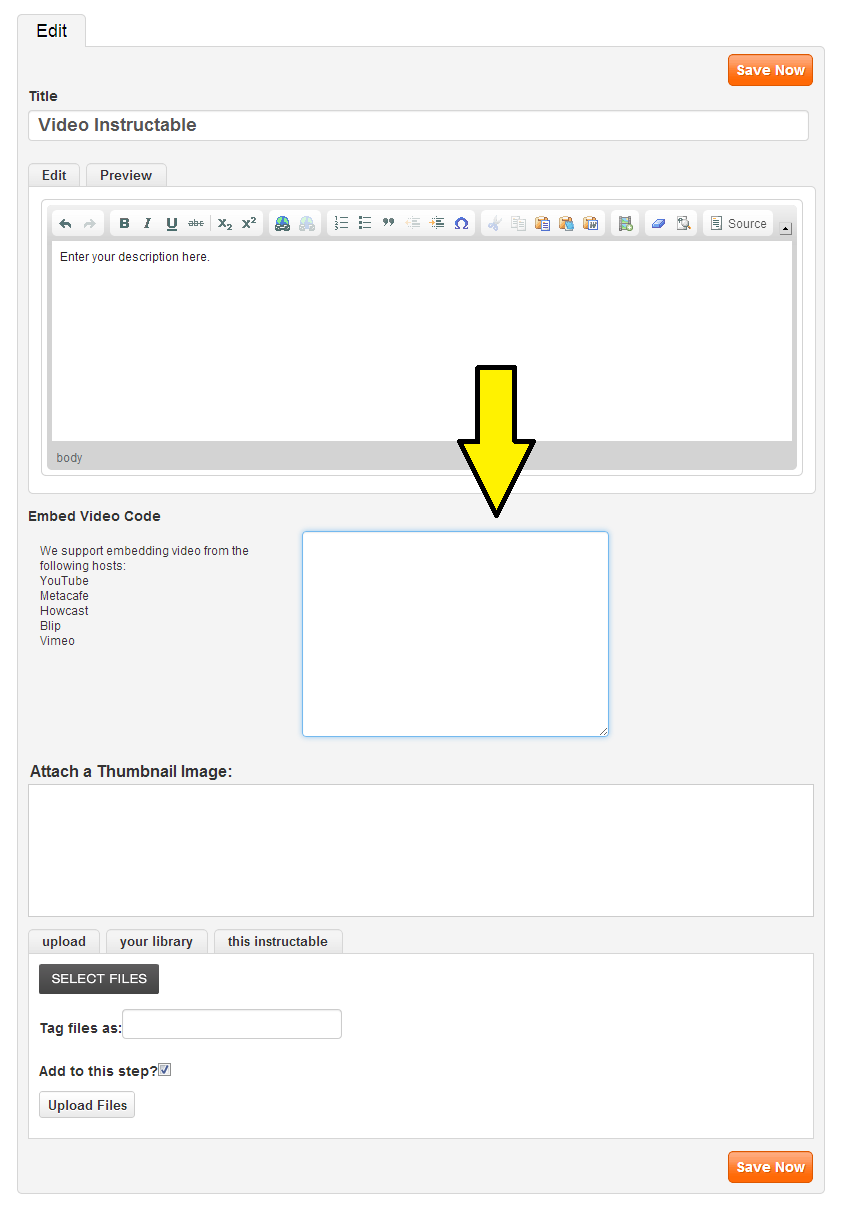Image resolution: width=846 pixels, height=1214 pixels.
Task: Click the Remove Format eraser icon
Action: pyautogui.click(x=658, y=224)
